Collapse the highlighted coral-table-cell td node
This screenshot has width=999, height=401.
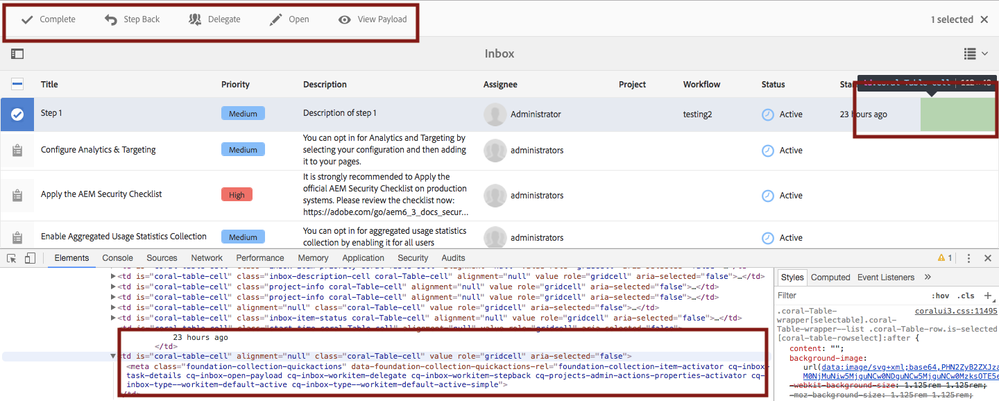tap(113, 356)
